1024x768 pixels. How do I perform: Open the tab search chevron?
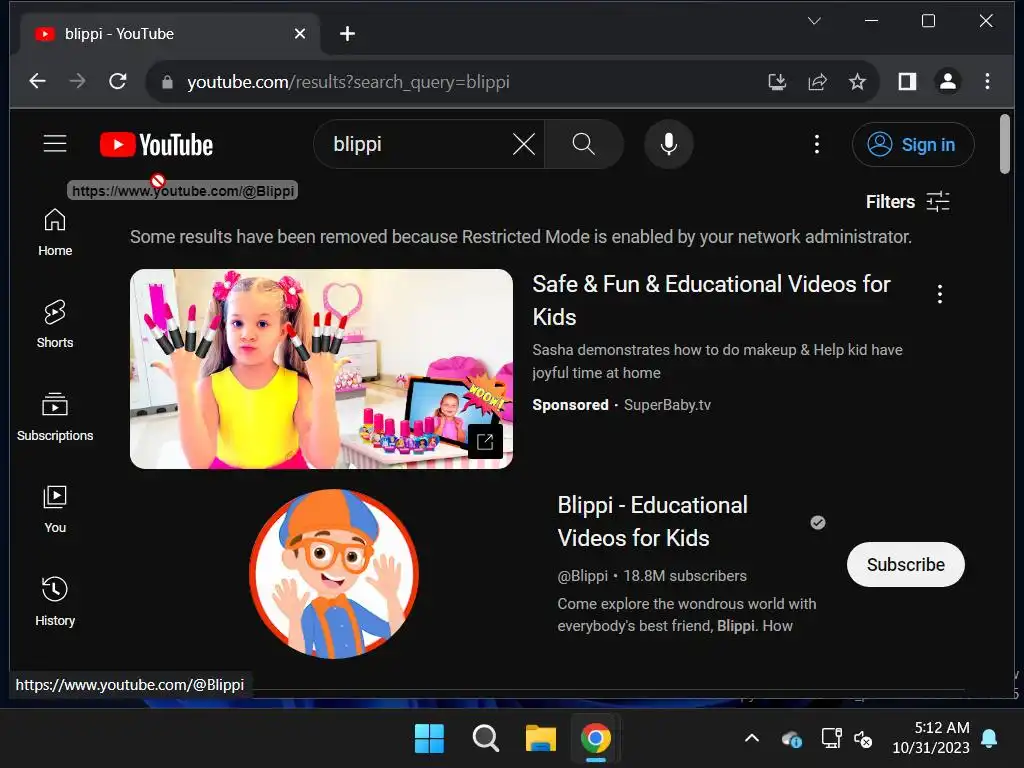[x=814, y=21]
